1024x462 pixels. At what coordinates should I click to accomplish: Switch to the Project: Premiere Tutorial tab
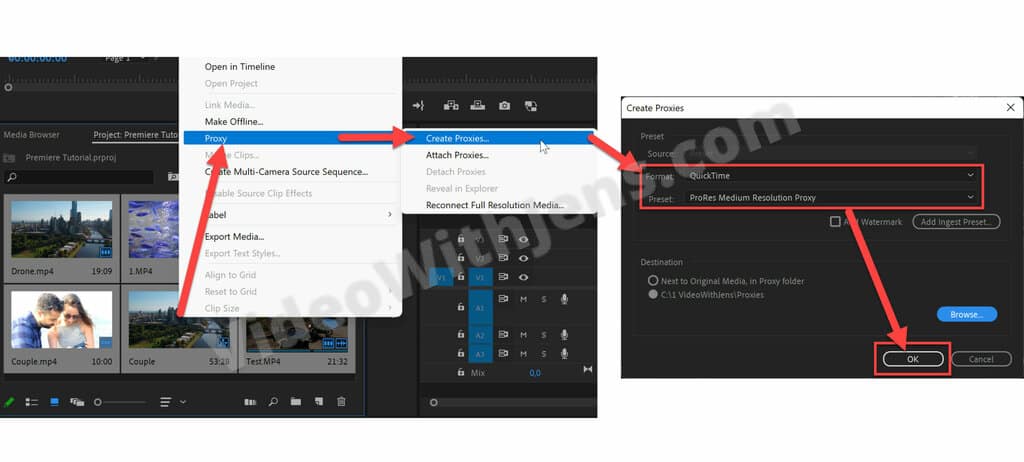pos(135,135)
